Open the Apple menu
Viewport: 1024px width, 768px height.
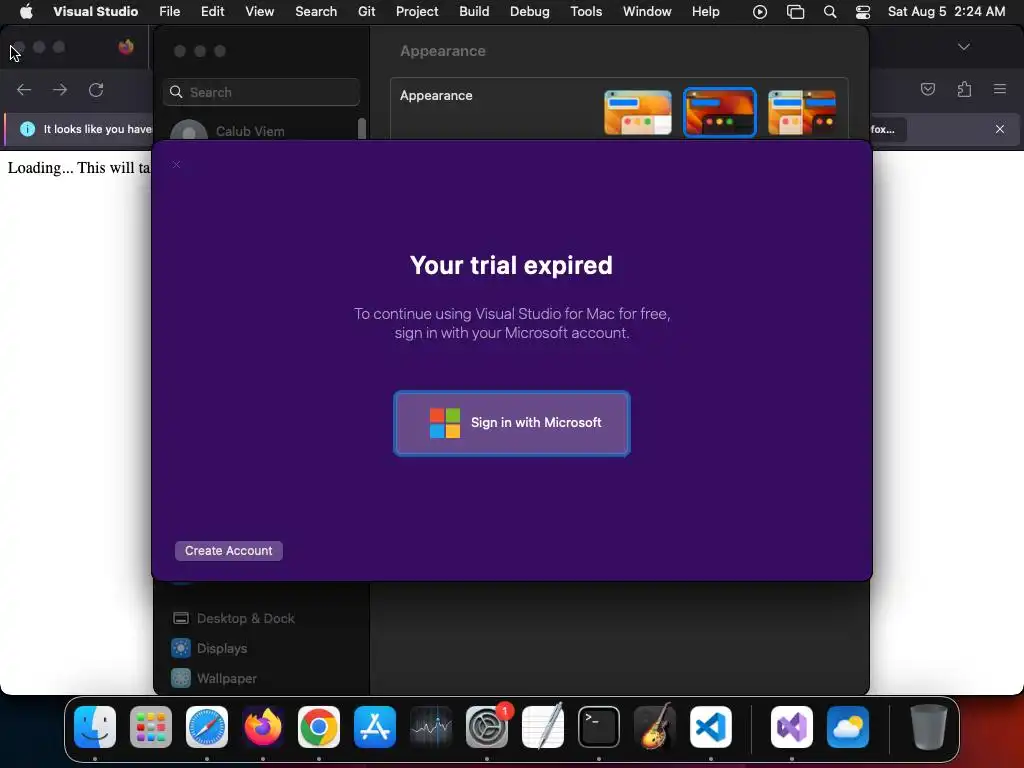[x=26, y=11]
